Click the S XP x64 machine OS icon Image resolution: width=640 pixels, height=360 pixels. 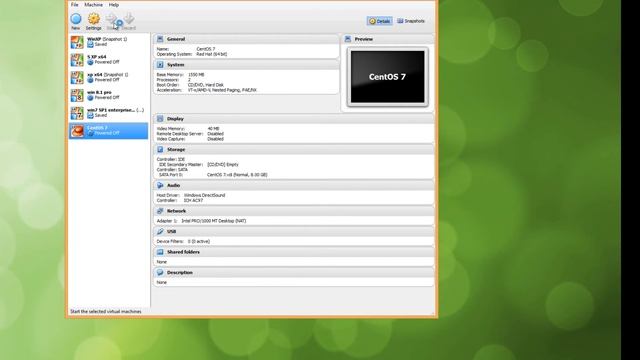click(x=77, y=60)
